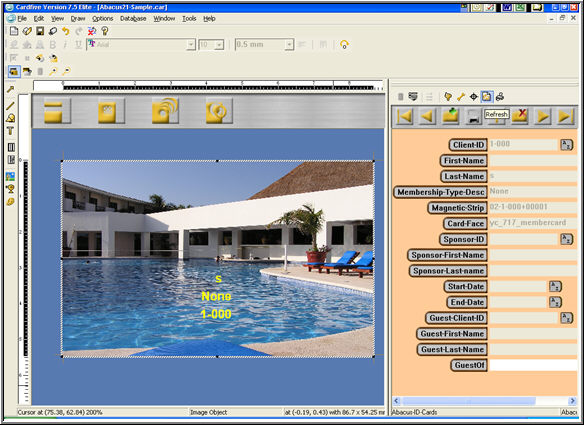Go to the first database record
The width and height of the screenshot is (584, 425).
[x=404, y=116]
